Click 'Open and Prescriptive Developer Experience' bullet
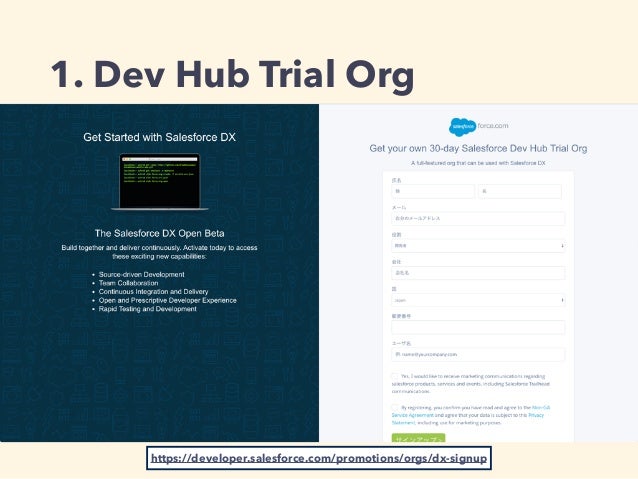Screen dimensions: 638x479 (168, 300)
